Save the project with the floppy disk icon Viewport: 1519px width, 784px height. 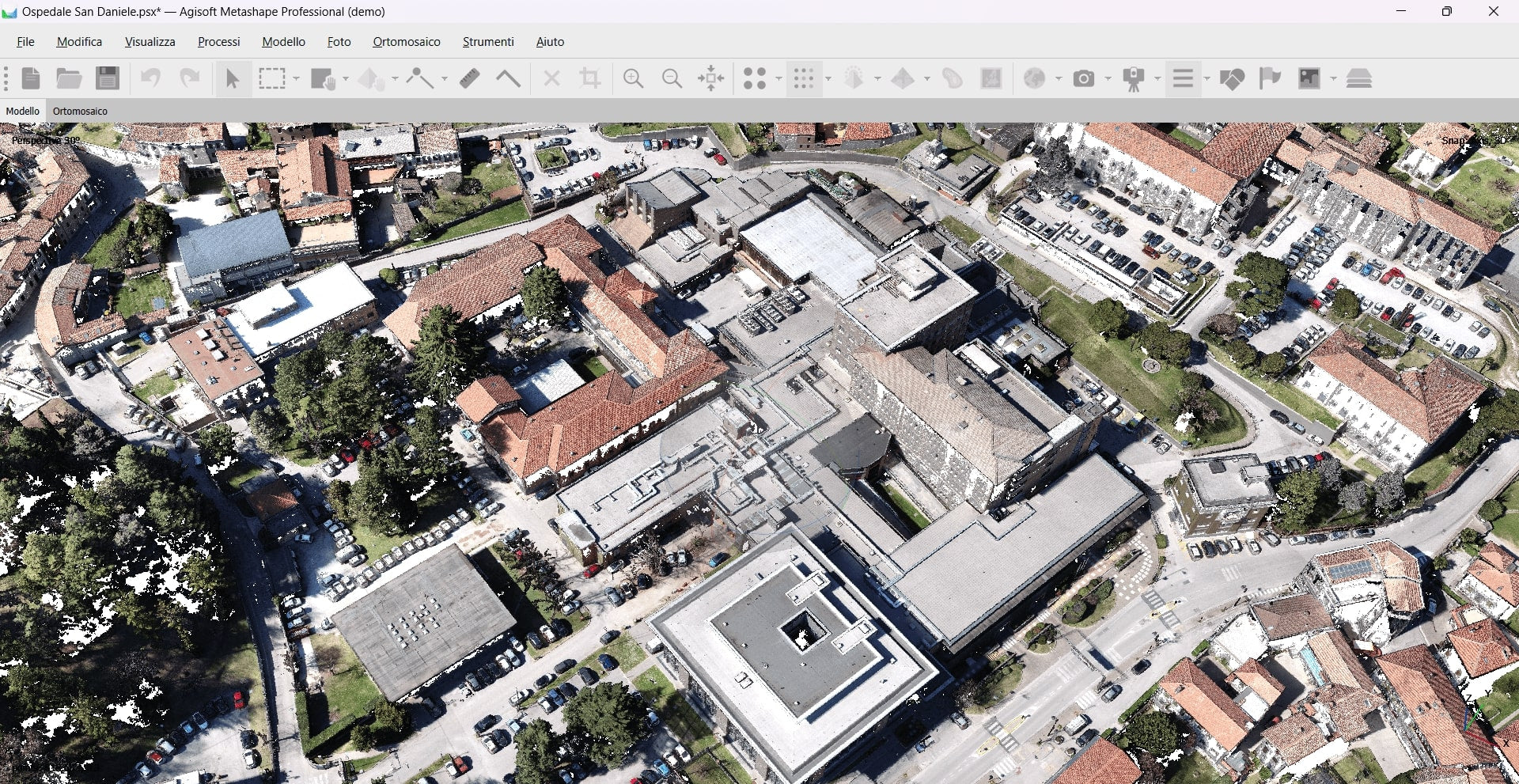(x=108, y=78)
